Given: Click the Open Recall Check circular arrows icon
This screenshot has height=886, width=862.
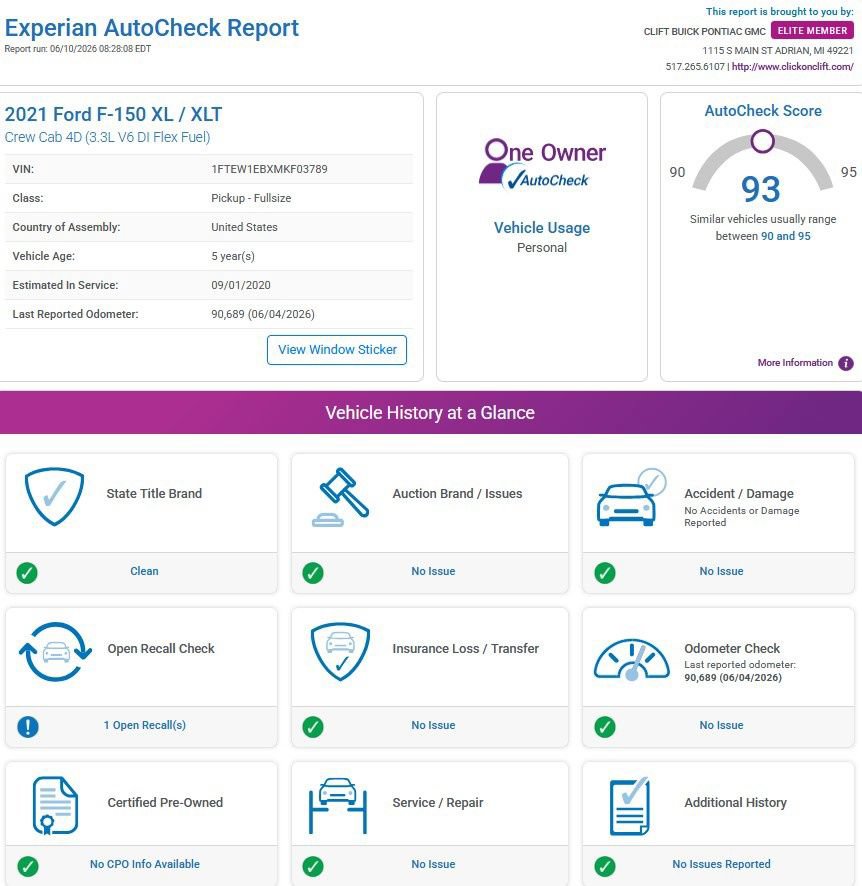Looking at the screenshot, I should pos(55,652).
